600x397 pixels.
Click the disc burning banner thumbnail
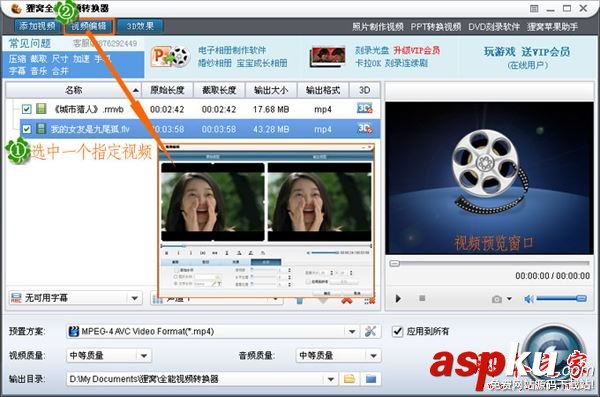tap(327, 57)
